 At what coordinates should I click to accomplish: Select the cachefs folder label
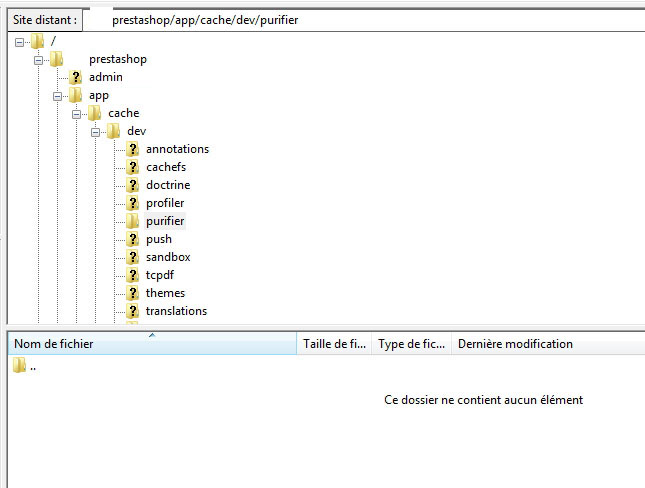(x=166, y=167)
